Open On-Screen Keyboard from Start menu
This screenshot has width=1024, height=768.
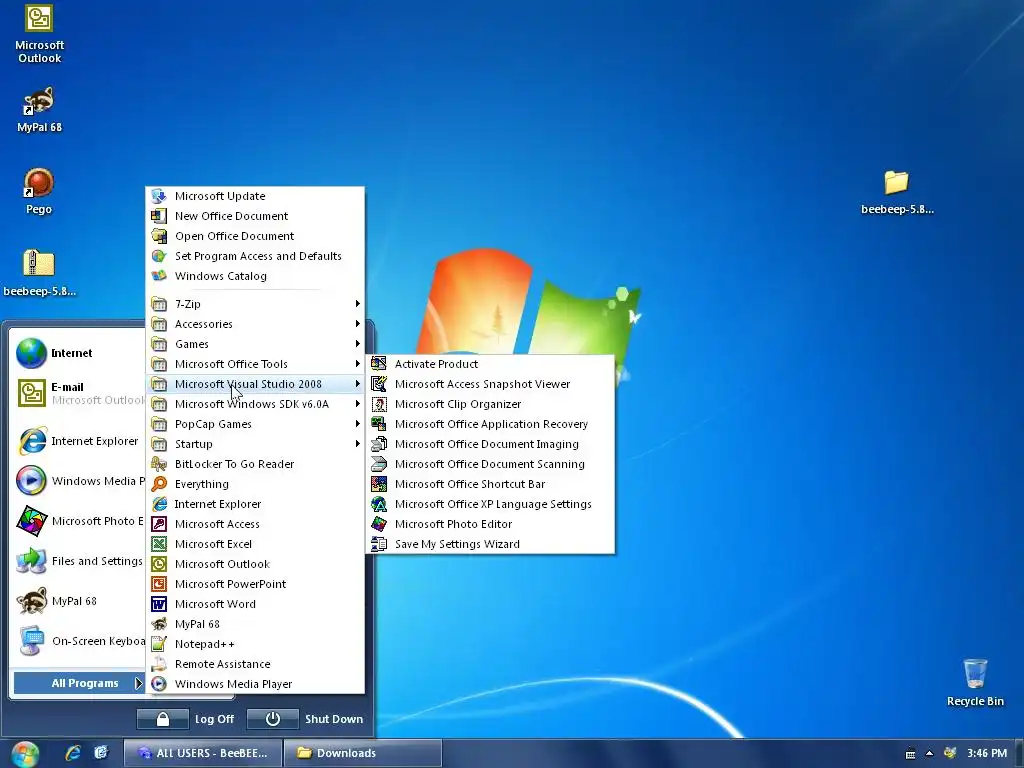(x=80, y=641)
